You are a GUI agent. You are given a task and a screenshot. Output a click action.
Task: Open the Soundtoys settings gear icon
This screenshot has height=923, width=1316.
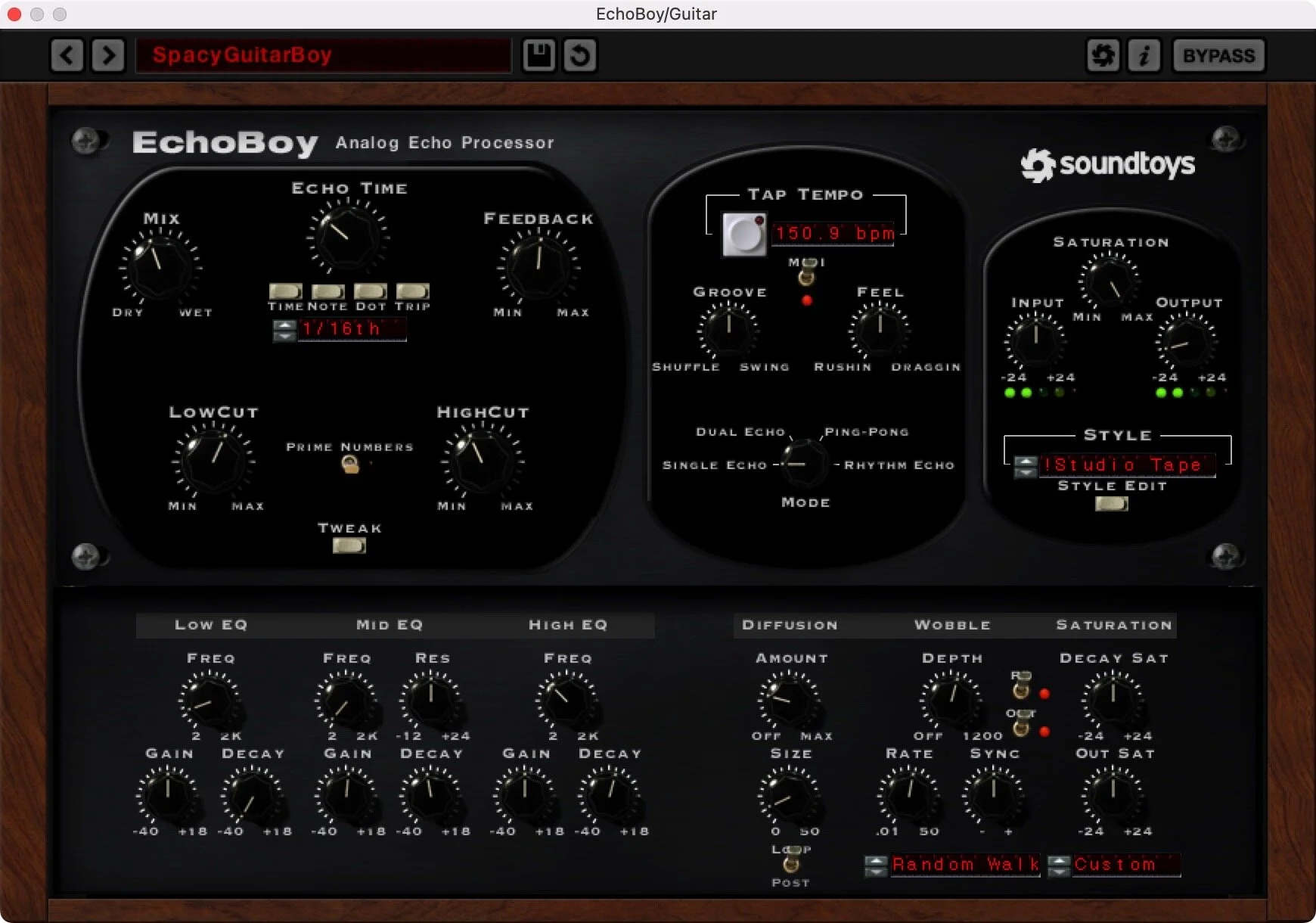point(1103,55)
